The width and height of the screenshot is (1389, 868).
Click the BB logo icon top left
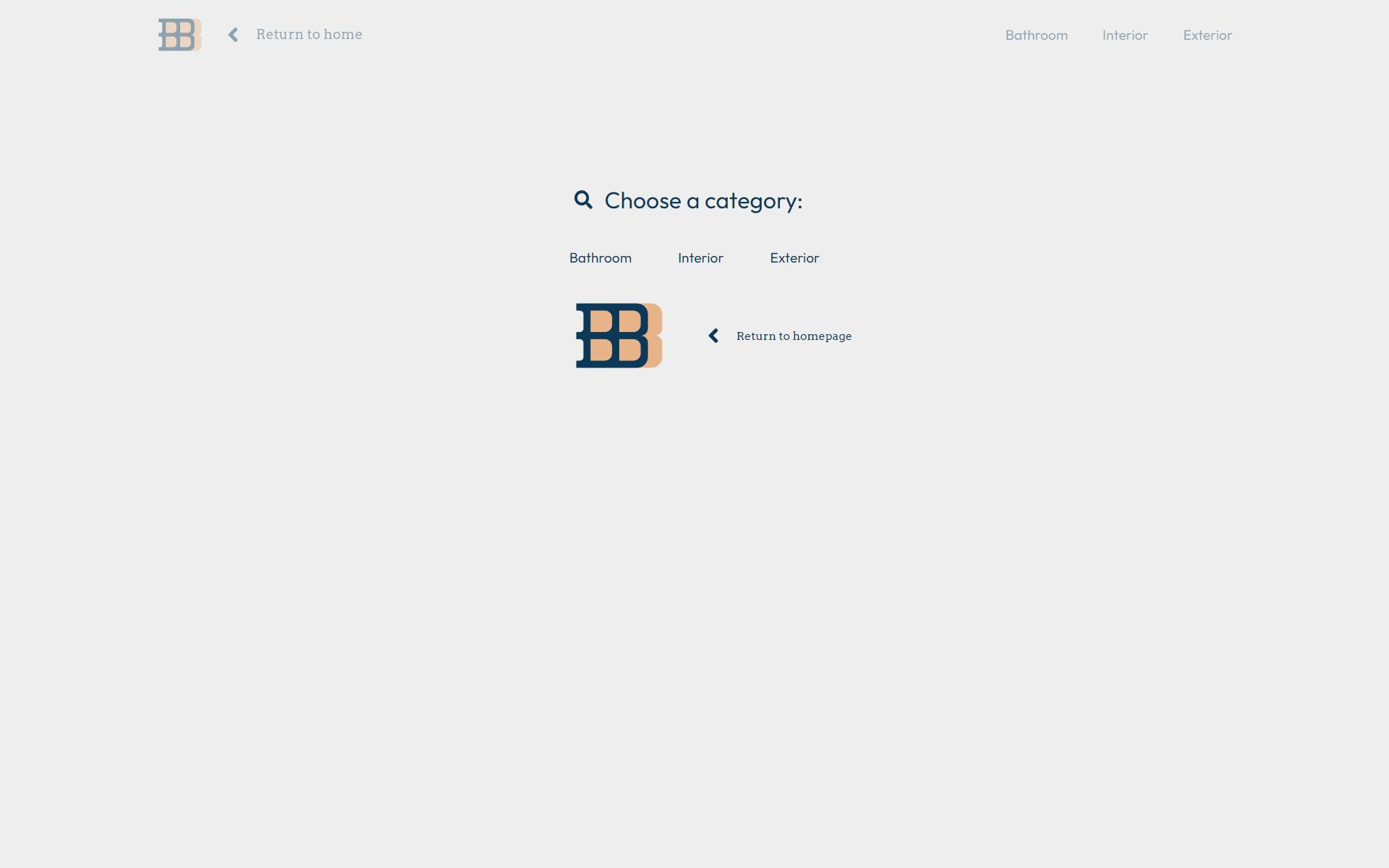coord(179,34)
